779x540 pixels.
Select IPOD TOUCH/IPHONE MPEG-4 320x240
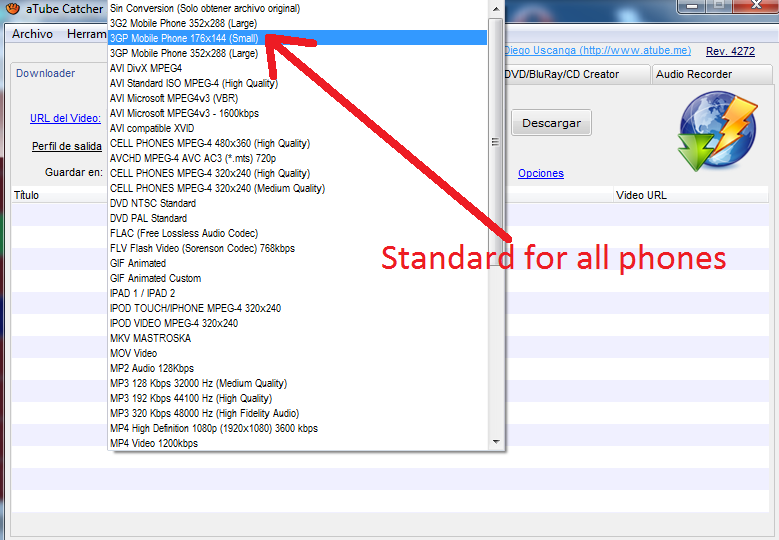click(297, 308)
